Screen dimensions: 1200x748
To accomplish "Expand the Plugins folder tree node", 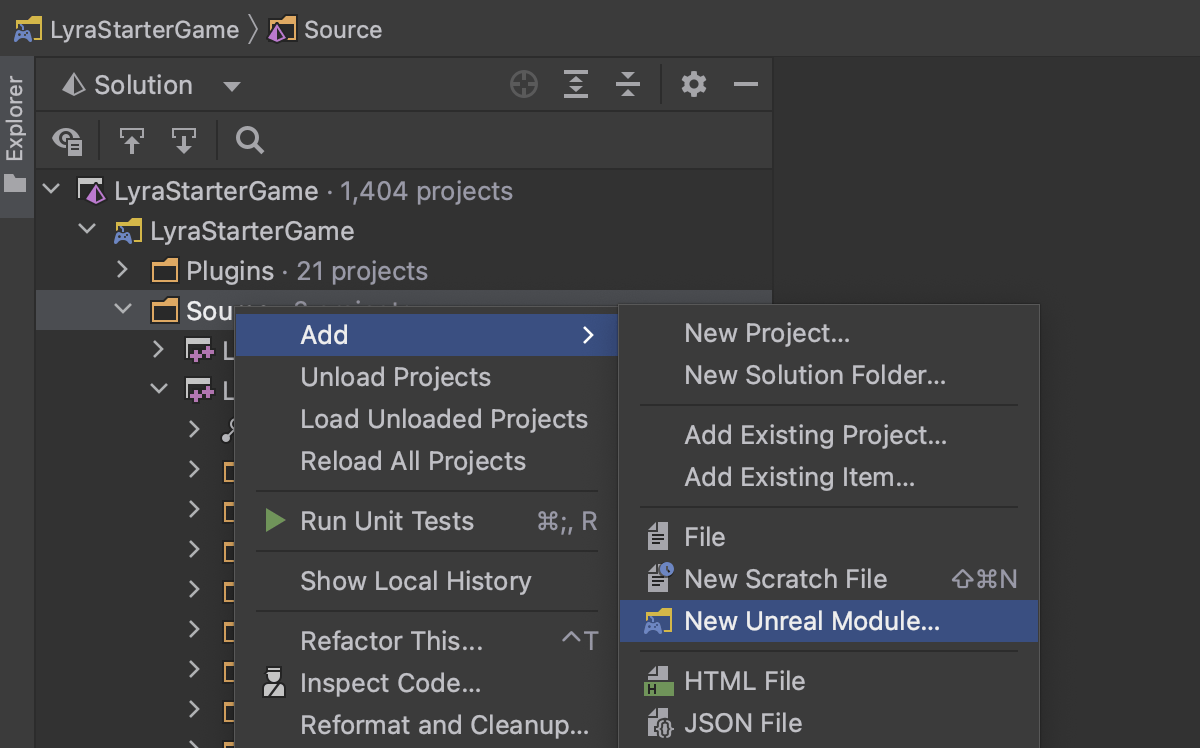I will [123, 270].
